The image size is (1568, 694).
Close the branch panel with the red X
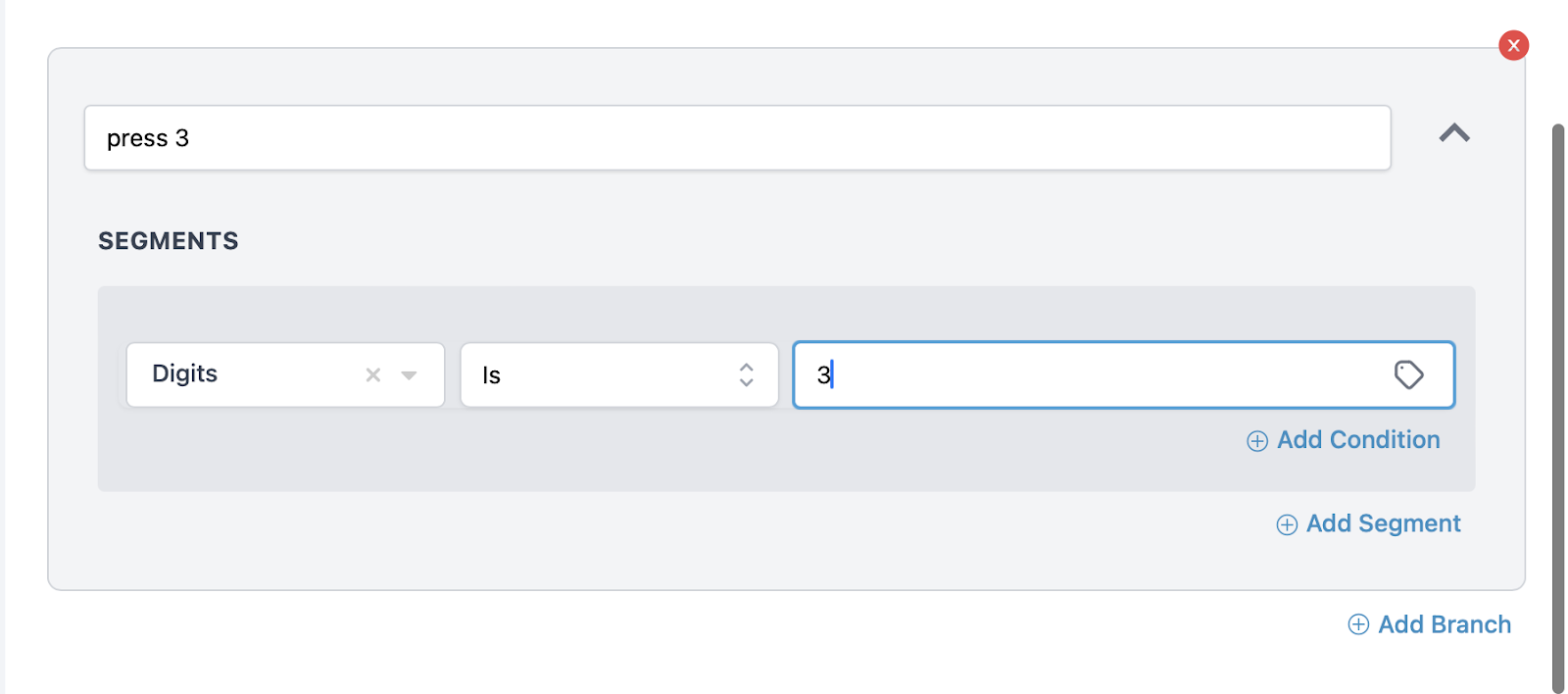1513,45
